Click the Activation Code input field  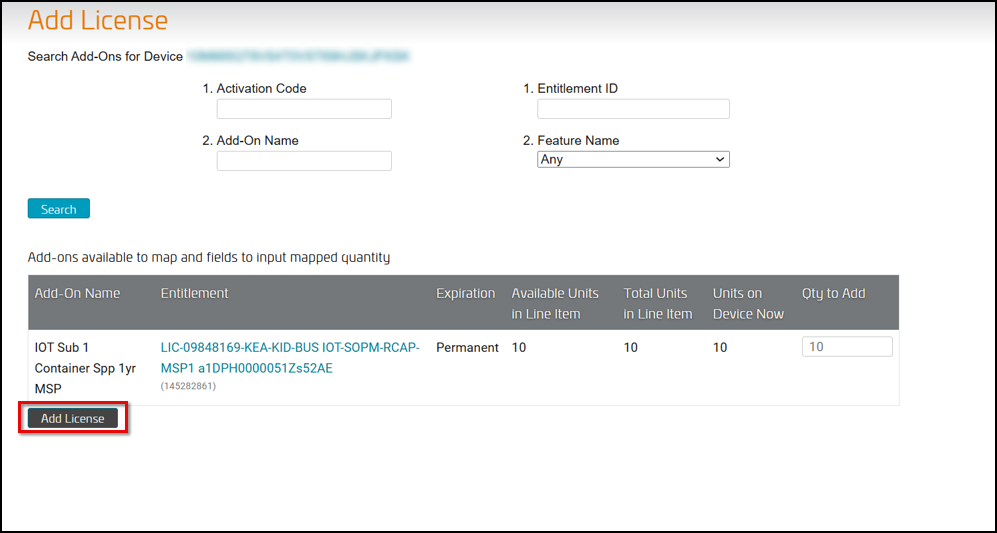coord(304,109)
